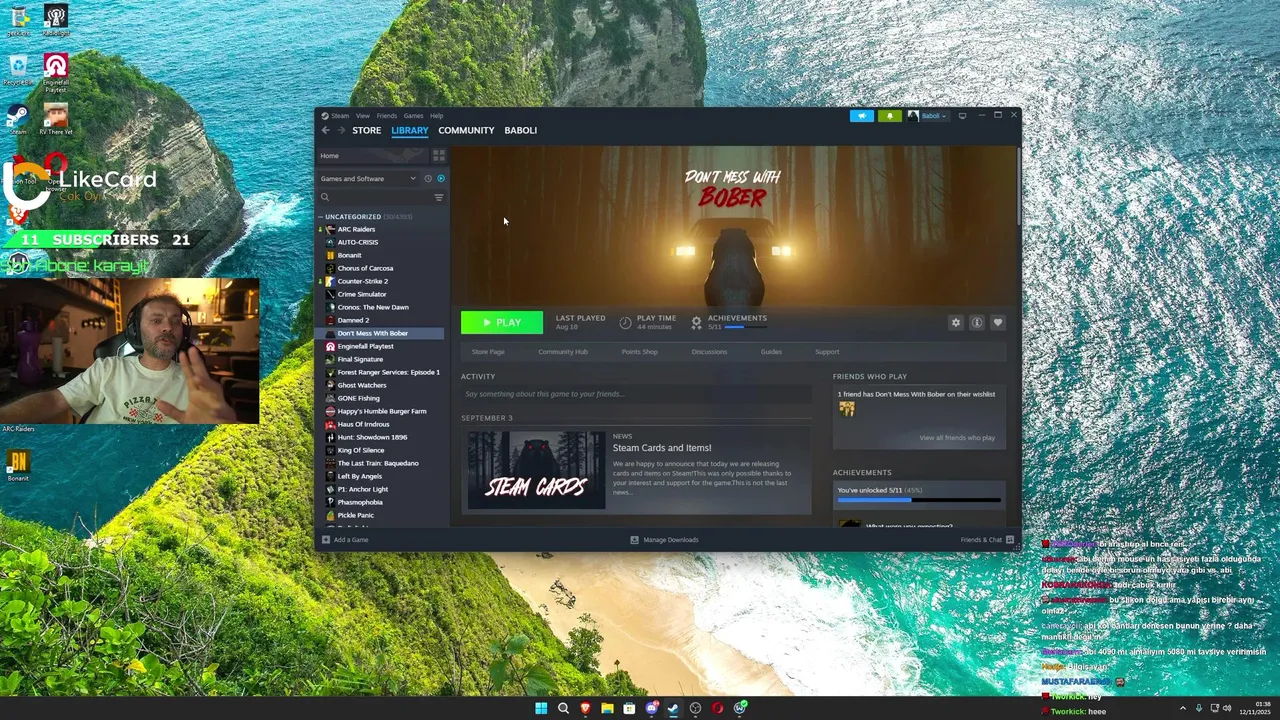Screen dimensions: 1280x720
Task: Select Hunt: Showdown 1896 in library
Action: point(372,437)
